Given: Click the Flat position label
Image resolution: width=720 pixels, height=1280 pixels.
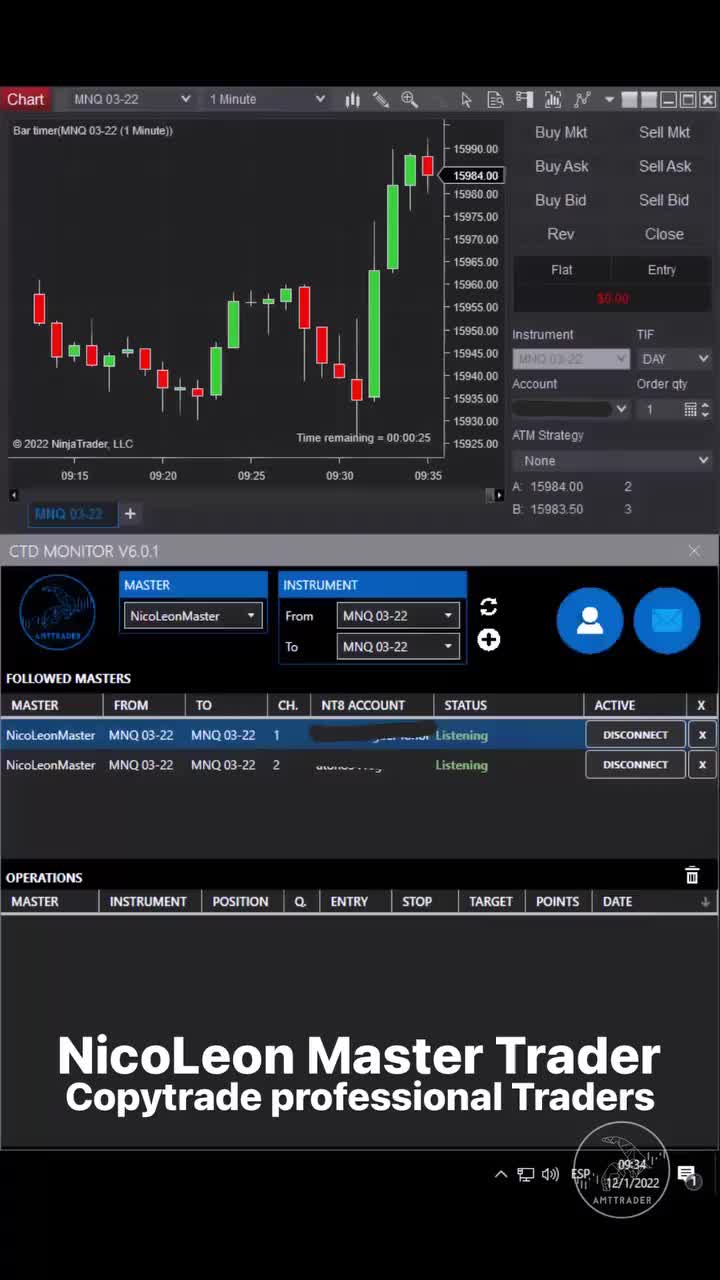Looking at the screenshot, I should tap(562, 270).
